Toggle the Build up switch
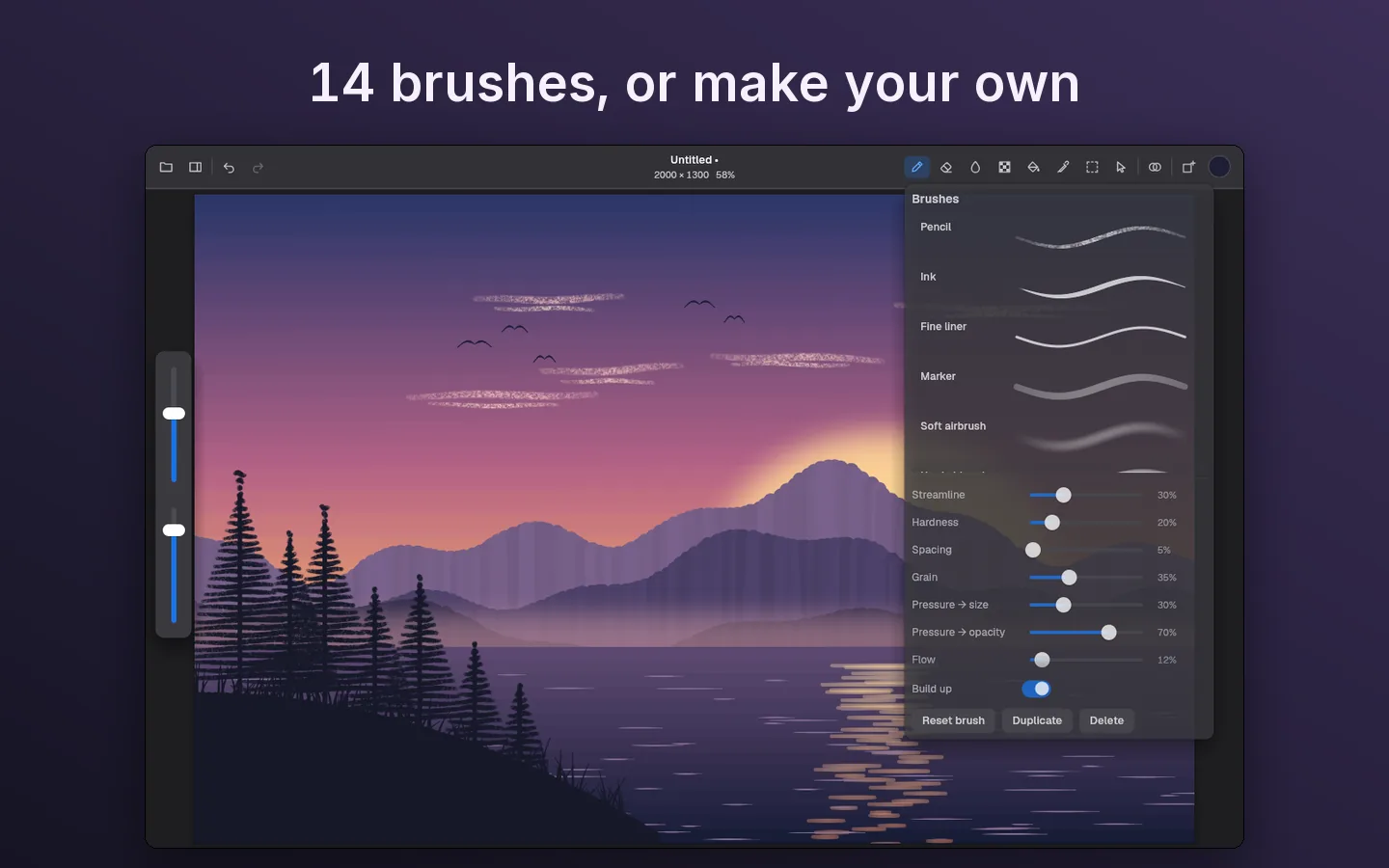 pyautogui.click(x=1036, y=689)
